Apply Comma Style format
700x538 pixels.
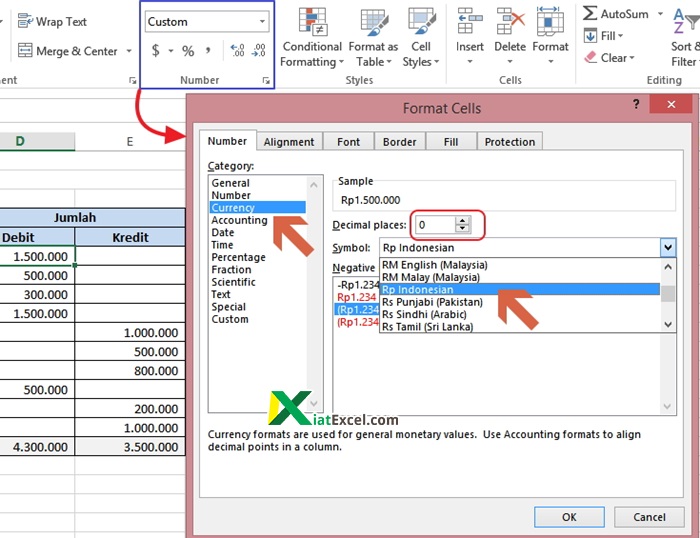click(208, 50)
